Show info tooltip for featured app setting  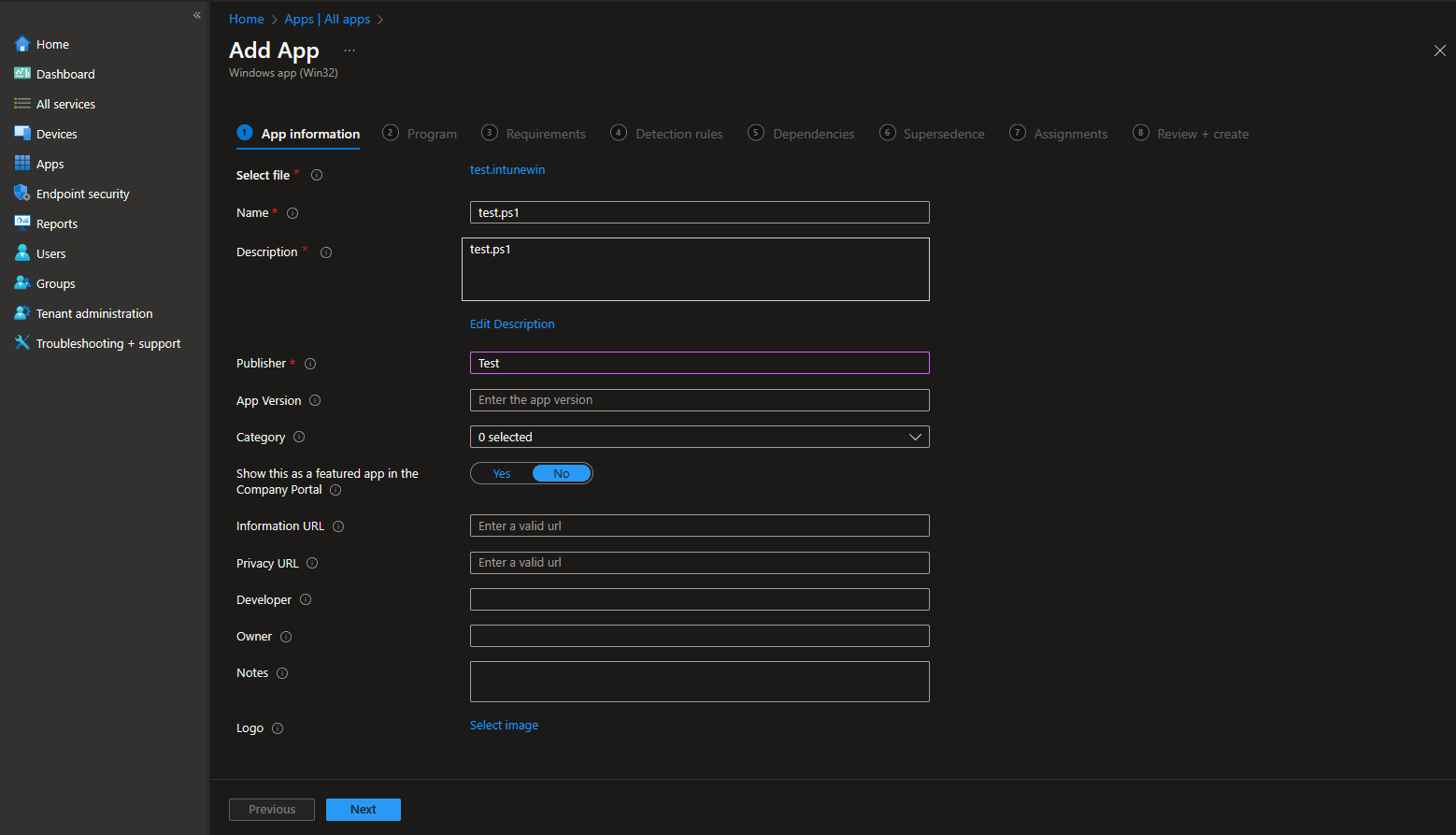click(x=335, y=490)
